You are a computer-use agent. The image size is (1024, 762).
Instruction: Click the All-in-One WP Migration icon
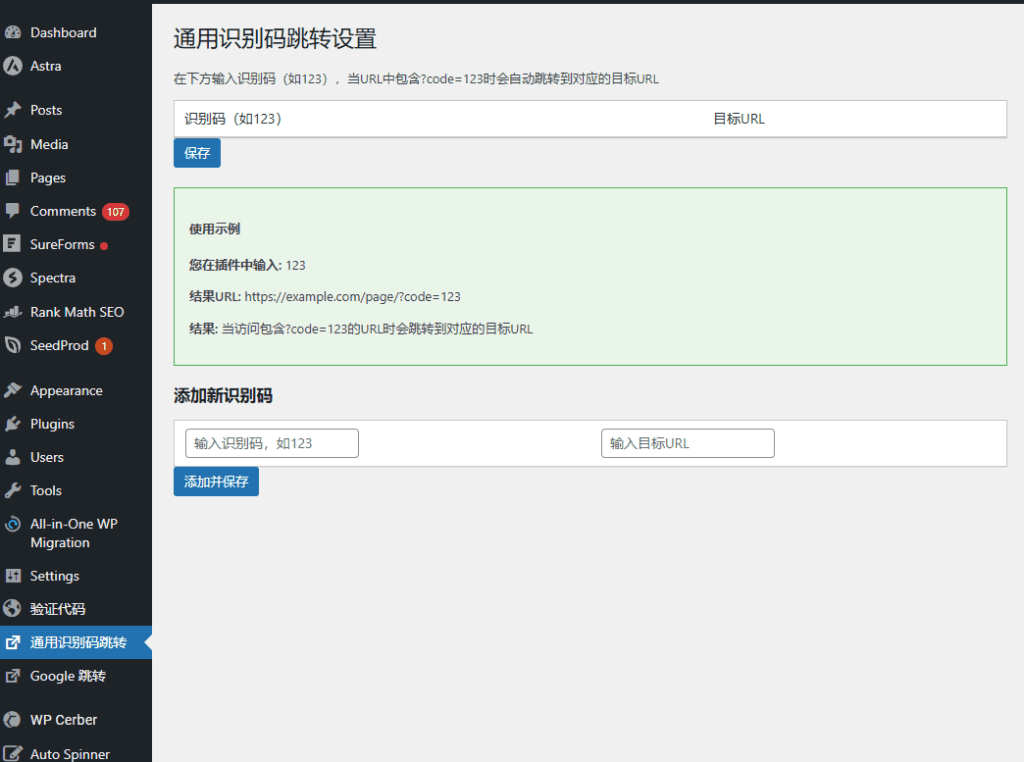point(12,524)
